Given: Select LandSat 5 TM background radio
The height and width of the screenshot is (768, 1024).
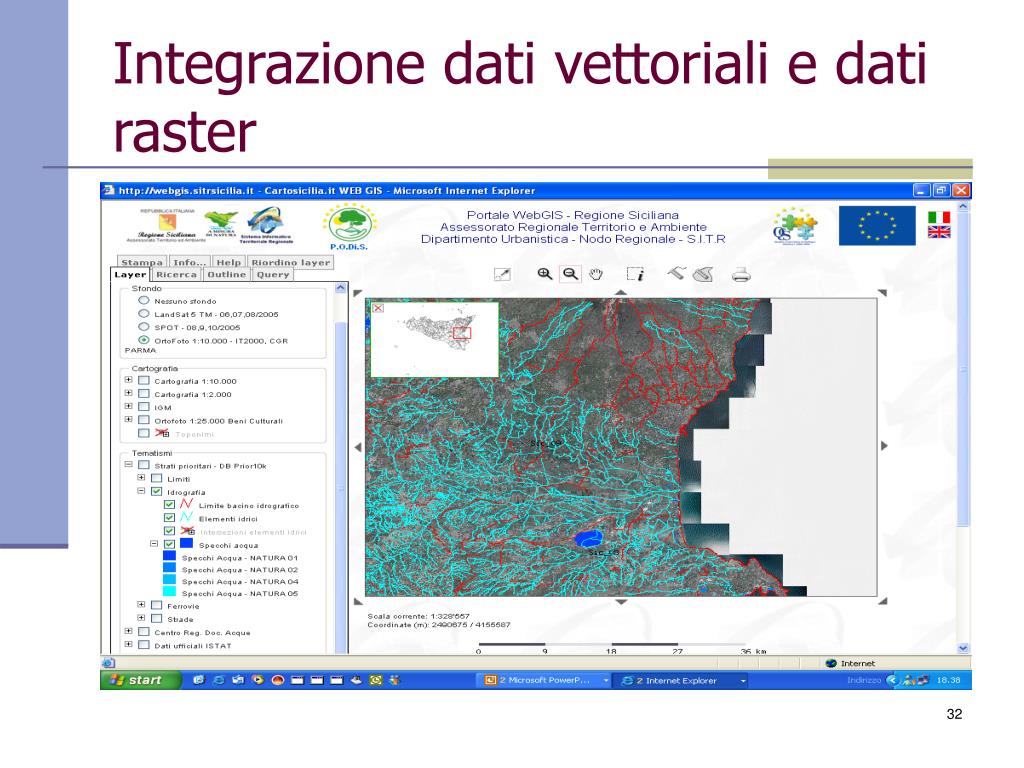Looking at the screenshot, I should (144, 313).
